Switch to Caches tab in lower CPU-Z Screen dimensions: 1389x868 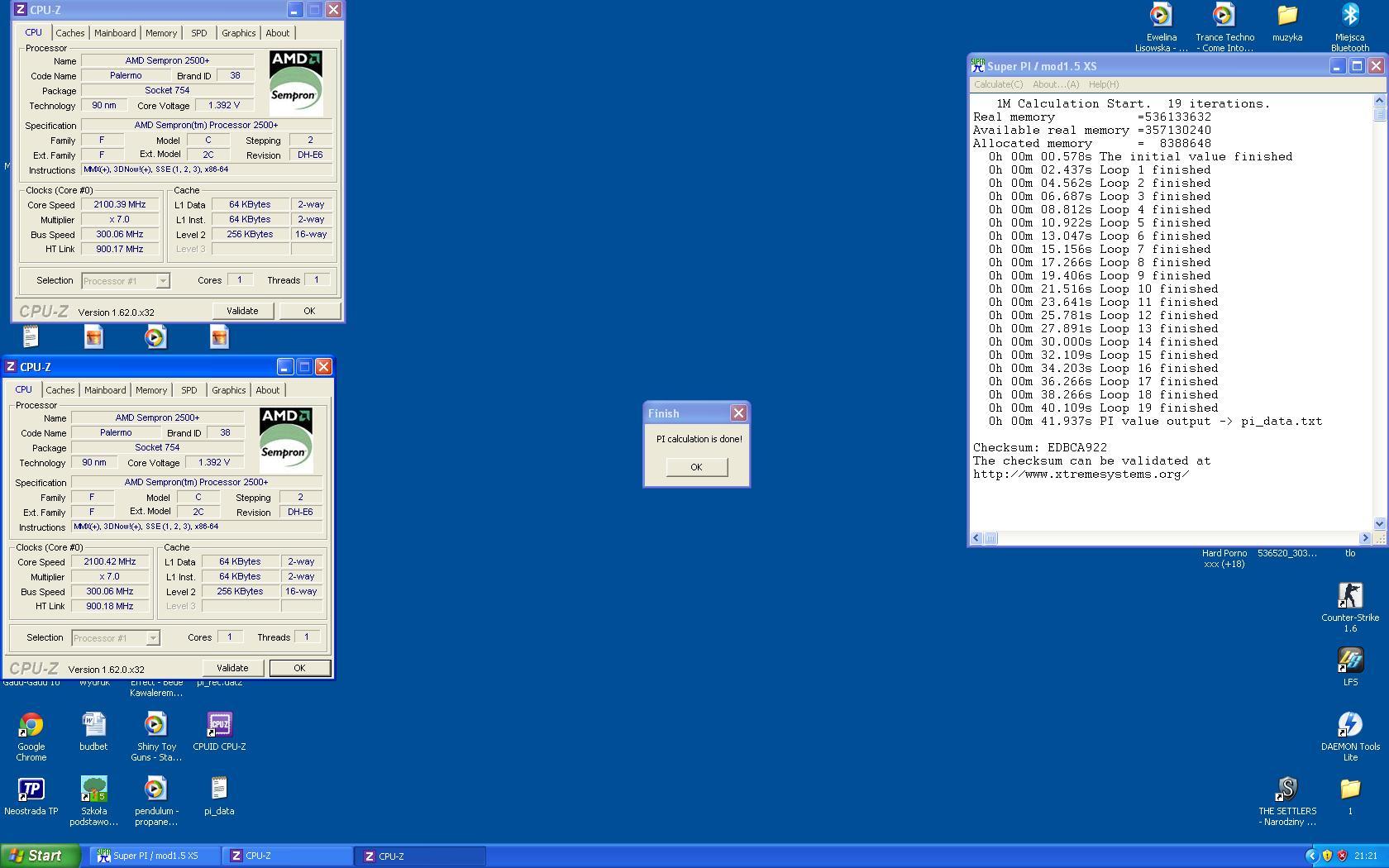pos(60,390)
